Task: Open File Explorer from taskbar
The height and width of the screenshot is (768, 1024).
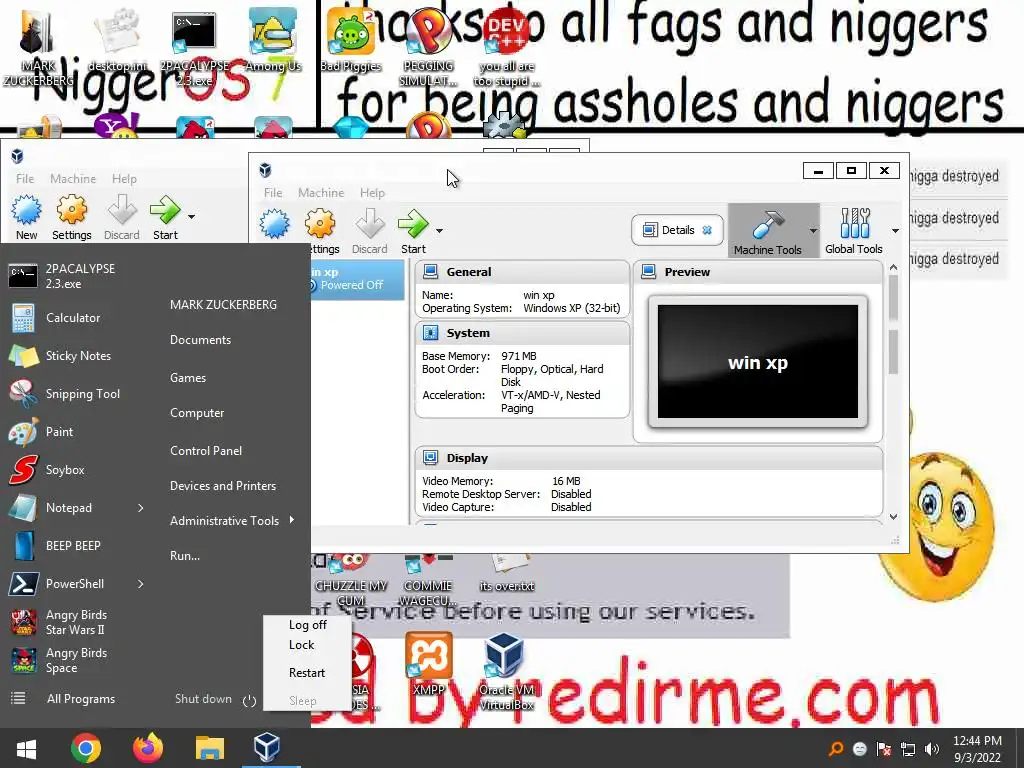Action: click(210, 748)
